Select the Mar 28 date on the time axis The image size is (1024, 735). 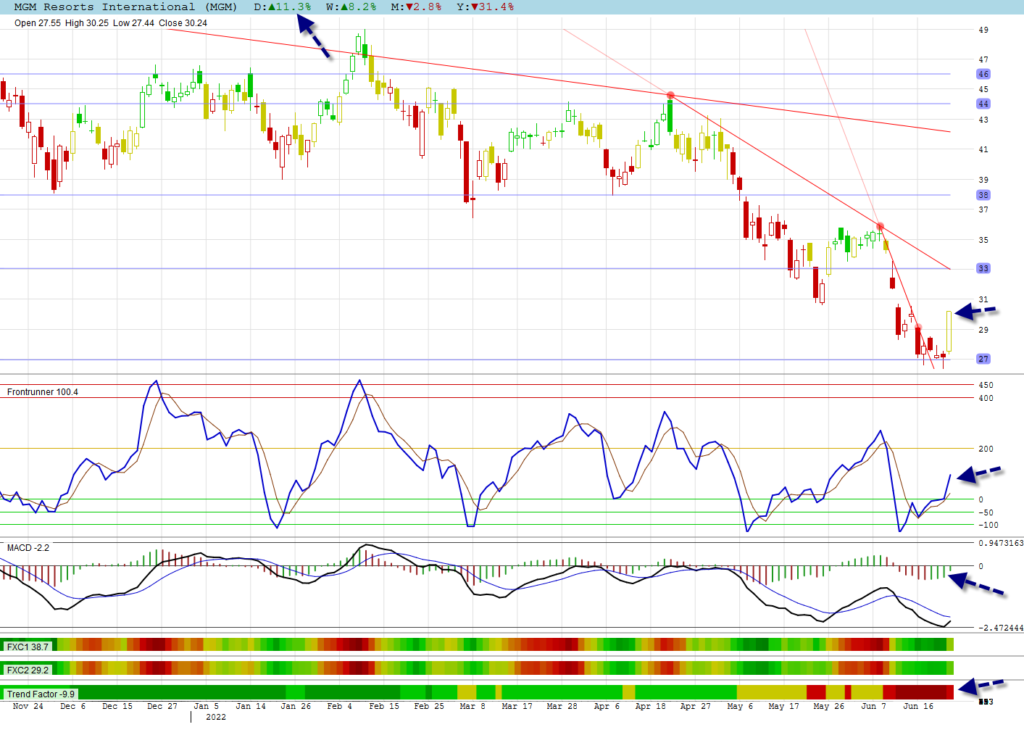tap(562, 706)
